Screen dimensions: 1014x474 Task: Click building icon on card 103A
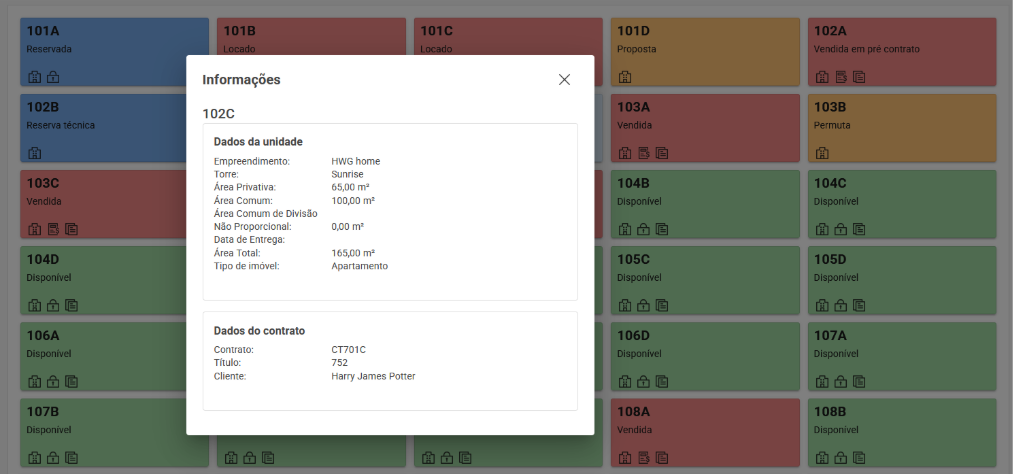pos(625,153)
